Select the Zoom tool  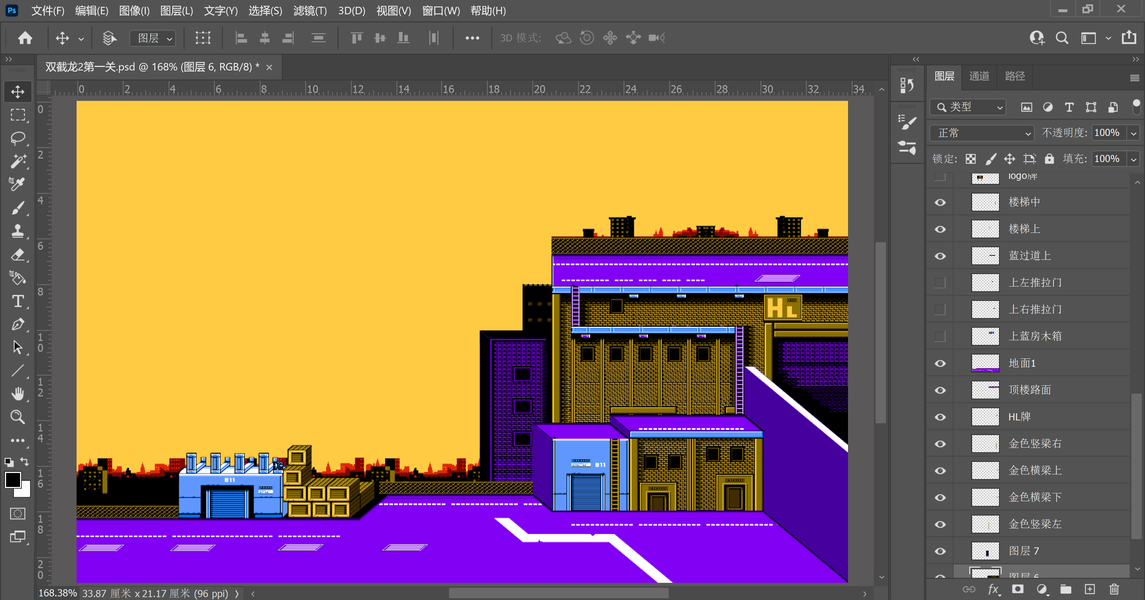18,417
